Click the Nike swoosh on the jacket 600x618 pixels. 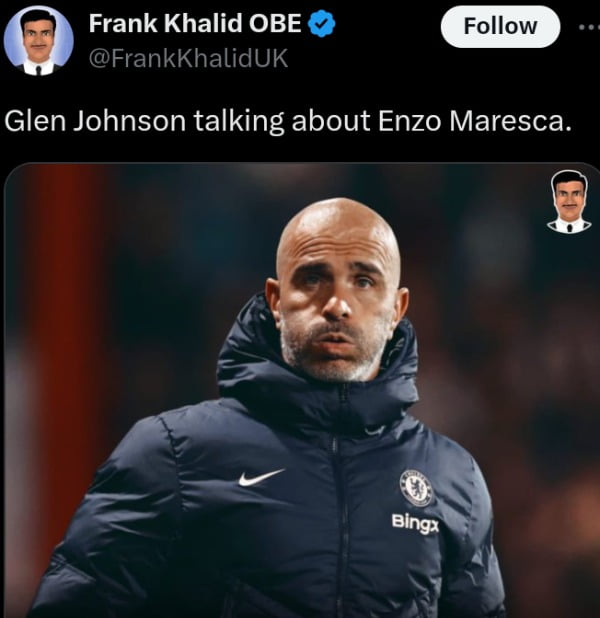pos(261,477)
